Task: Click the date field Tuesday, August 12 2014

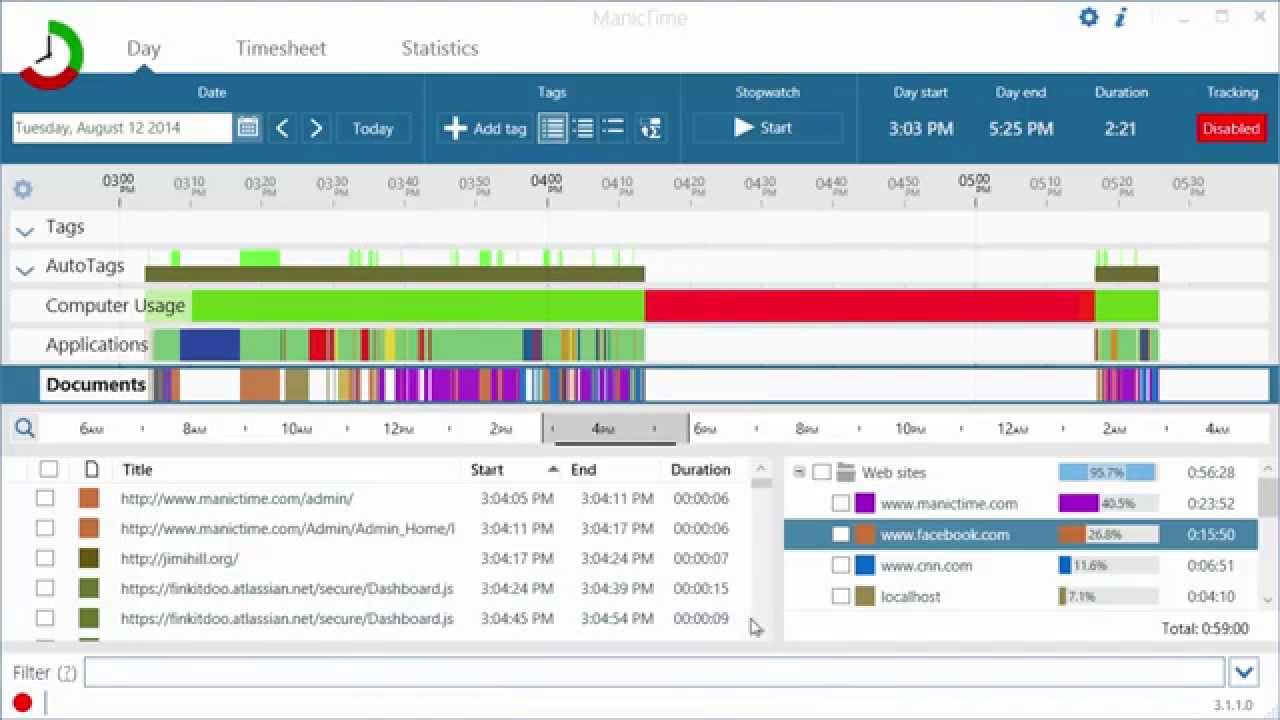Action: point(122,128)
